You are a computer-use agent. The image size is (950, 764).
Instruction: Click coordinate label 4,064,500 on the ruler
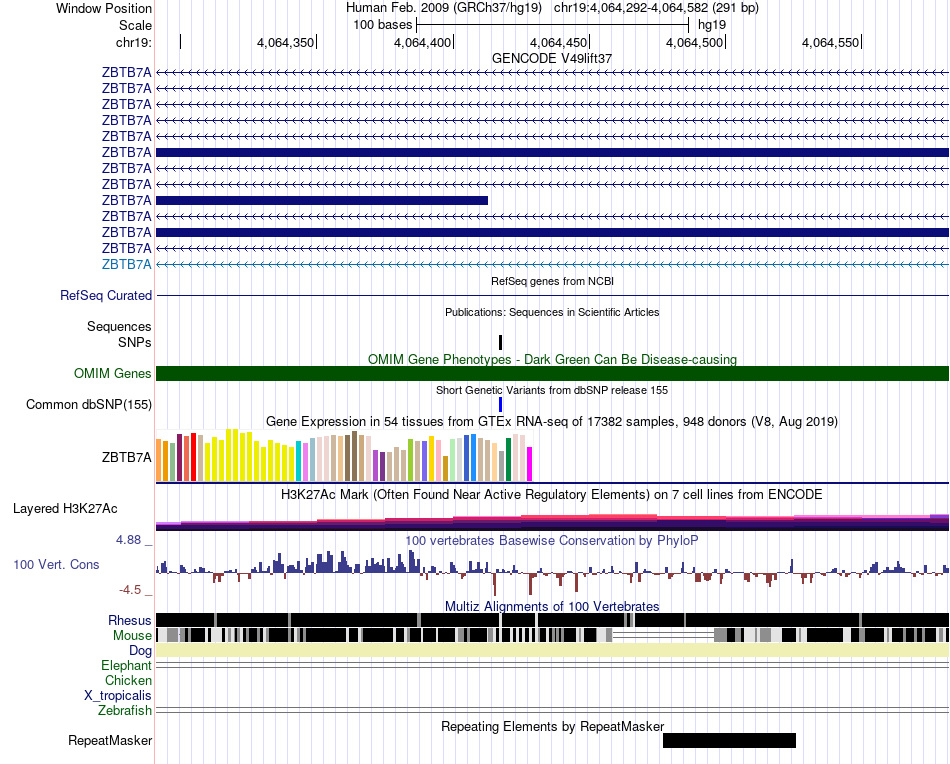pos(694,42)
